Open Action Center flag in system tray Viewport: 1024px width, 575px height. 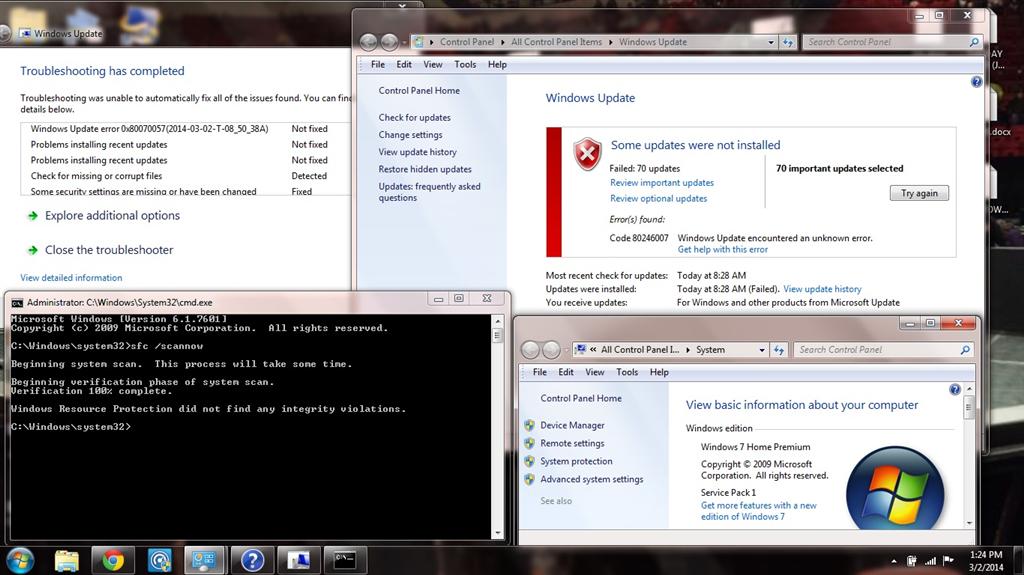(x=948, y=561)
